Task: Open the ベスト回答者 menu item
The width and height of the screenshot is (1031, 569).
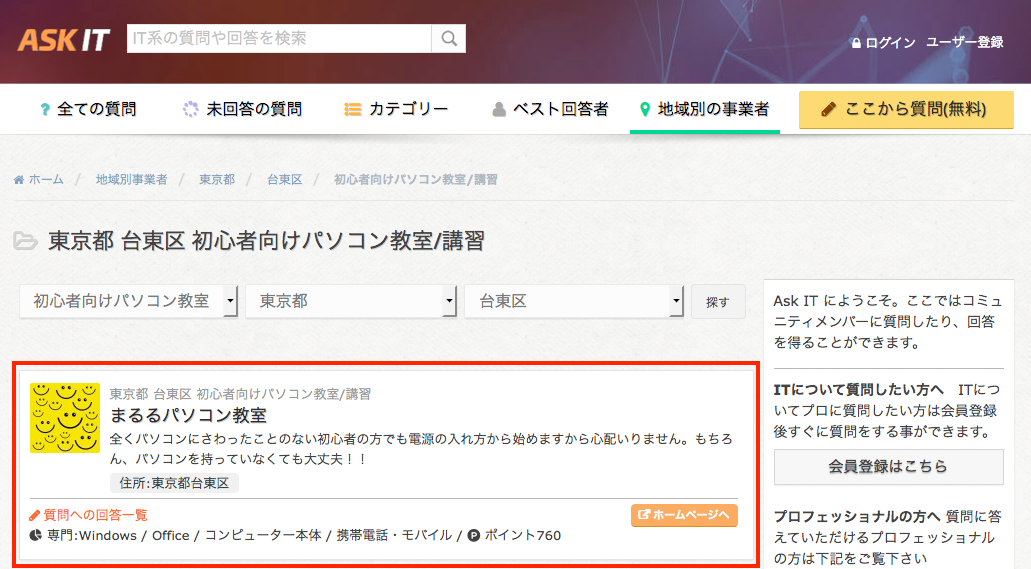Action: [560, 109]
